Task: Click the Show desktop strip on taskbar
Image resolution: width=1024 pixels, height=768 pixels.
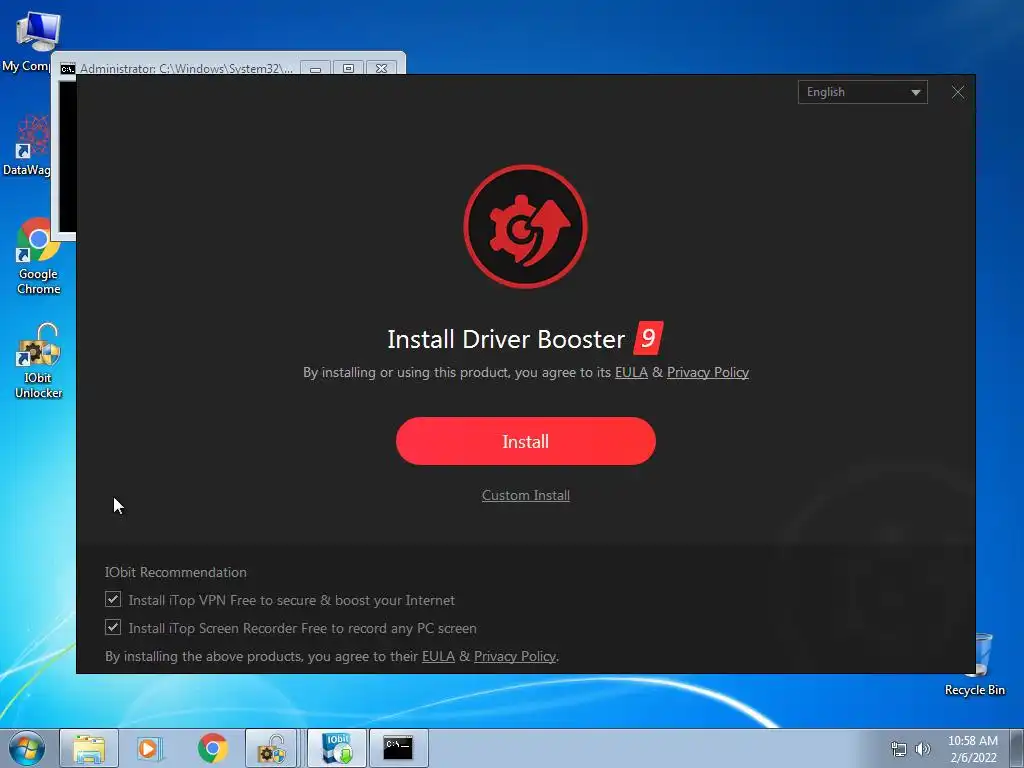Action: click(1017, 748)
